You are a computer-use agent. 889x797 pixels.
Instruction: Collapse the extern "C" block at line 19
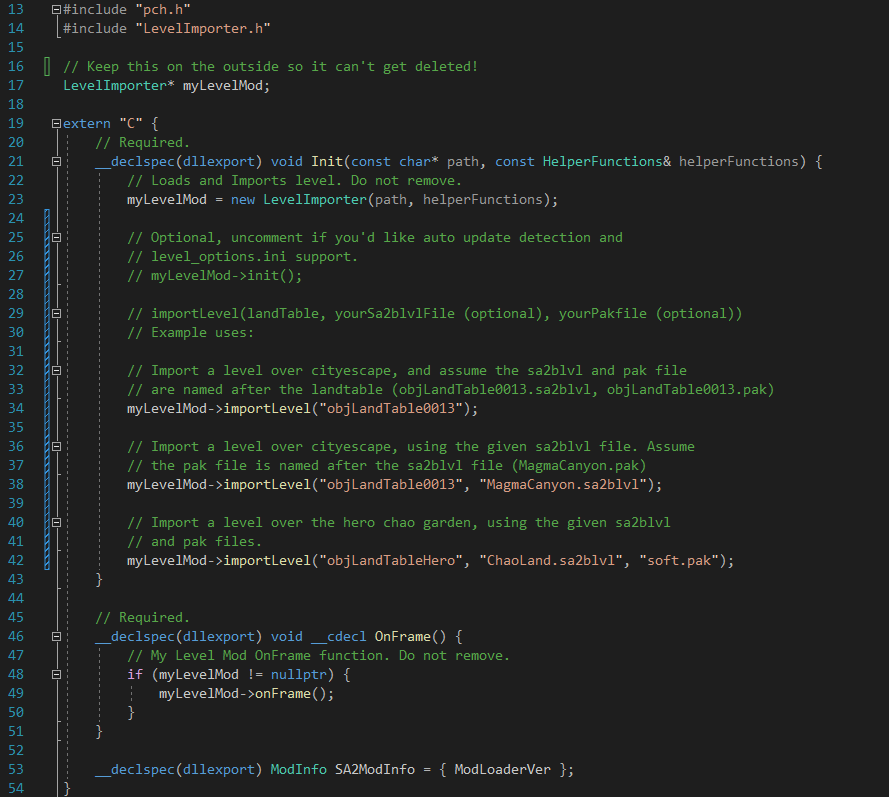(x=56, y=124)
